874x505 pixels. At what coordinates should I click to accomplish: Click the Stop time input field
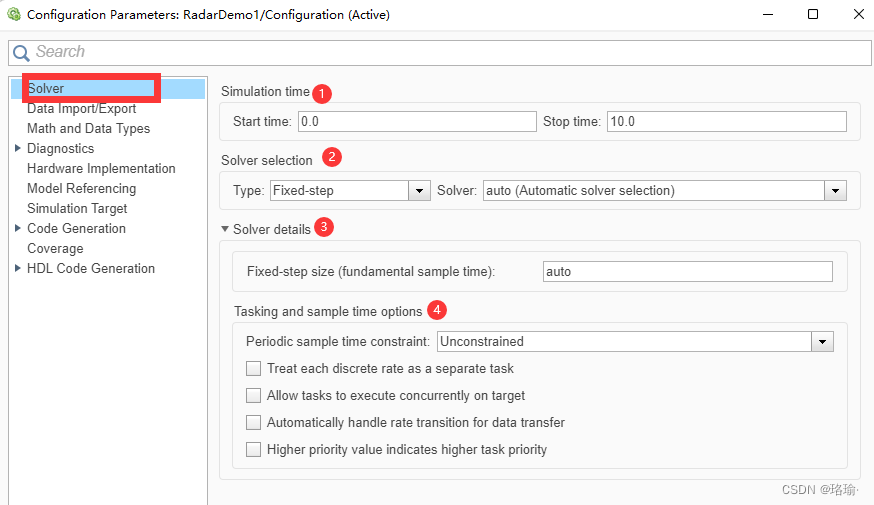tap(726, 122)
